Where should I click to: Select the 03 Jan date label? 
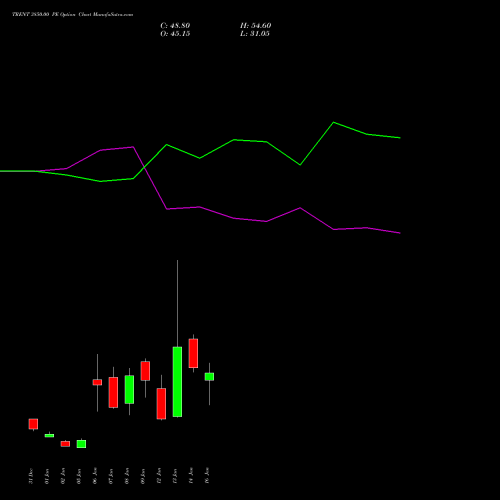79,476
